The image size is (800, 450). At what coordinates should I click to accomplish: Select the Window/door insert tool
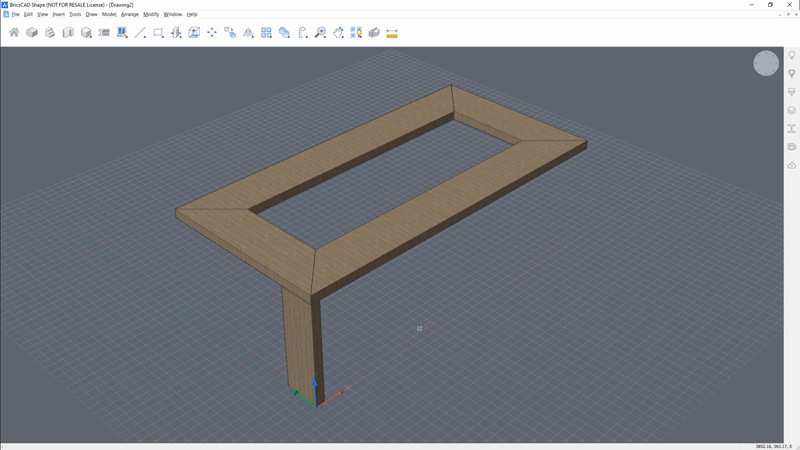click(x=122, y=33)
